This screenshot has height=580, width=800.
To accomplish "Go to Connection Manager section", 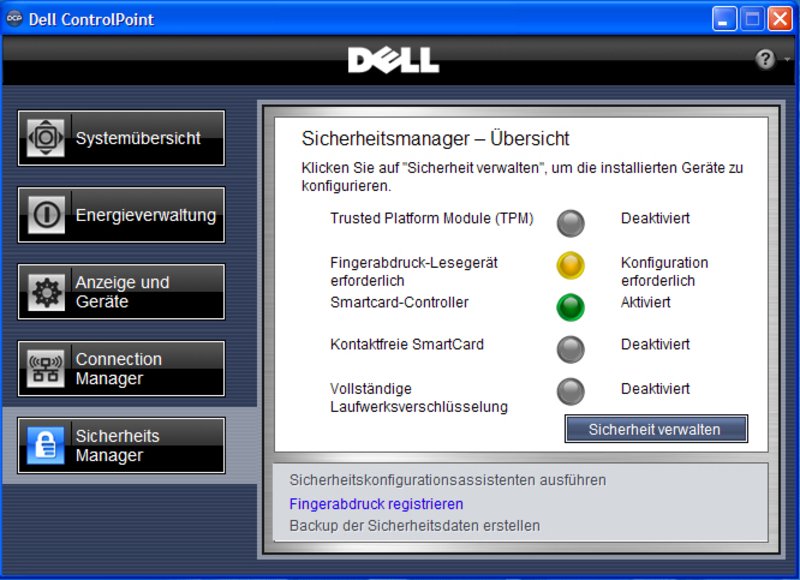I will (x=121, y=368).
